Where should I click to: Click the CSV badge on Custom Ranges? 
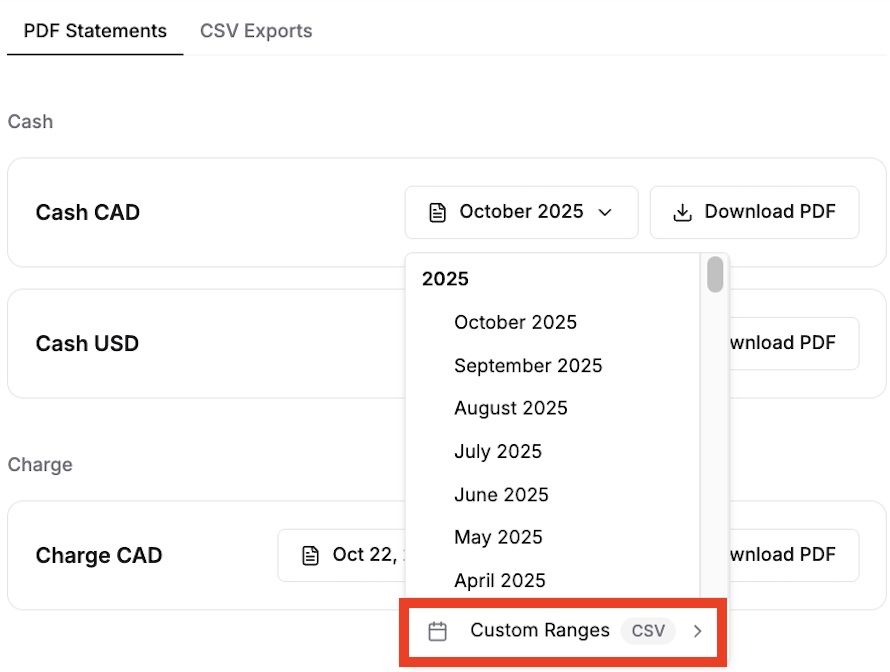[x=648, y=631]
